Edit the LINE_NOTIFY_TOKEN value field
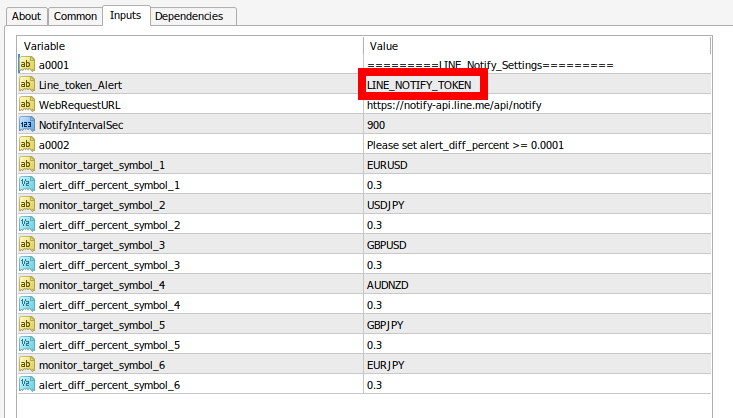The height and width of the screenshot is (418, 733). 418,85
